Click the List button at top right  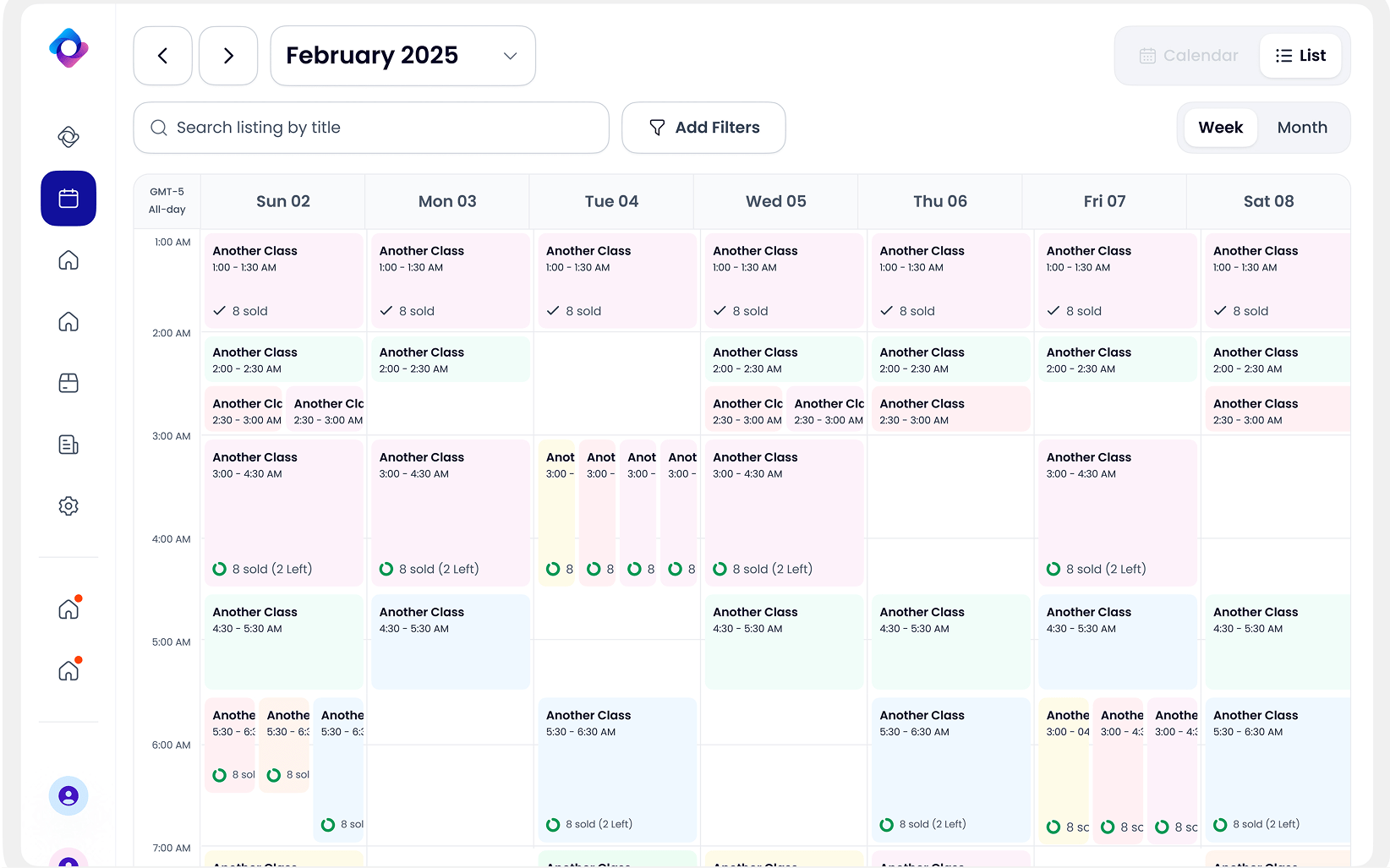[1300, 55]
